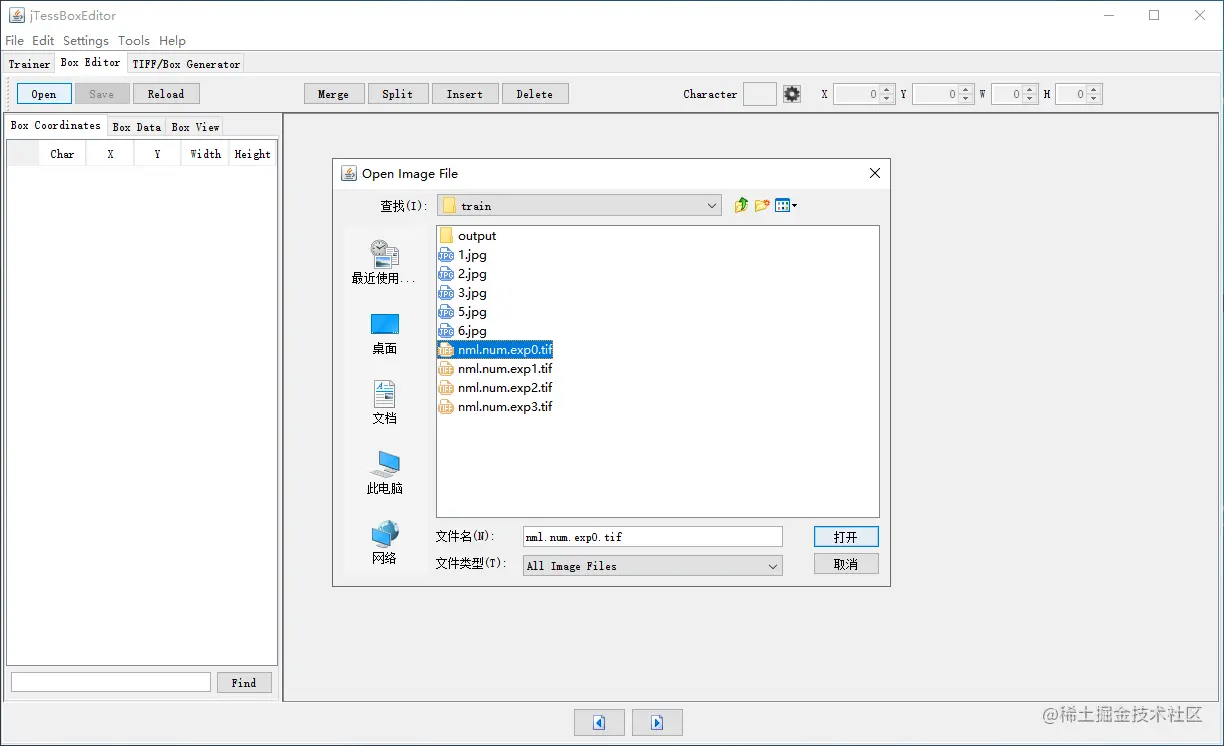Select file 3.jpg
The image size is (1224, 746).
coord(463,293)
